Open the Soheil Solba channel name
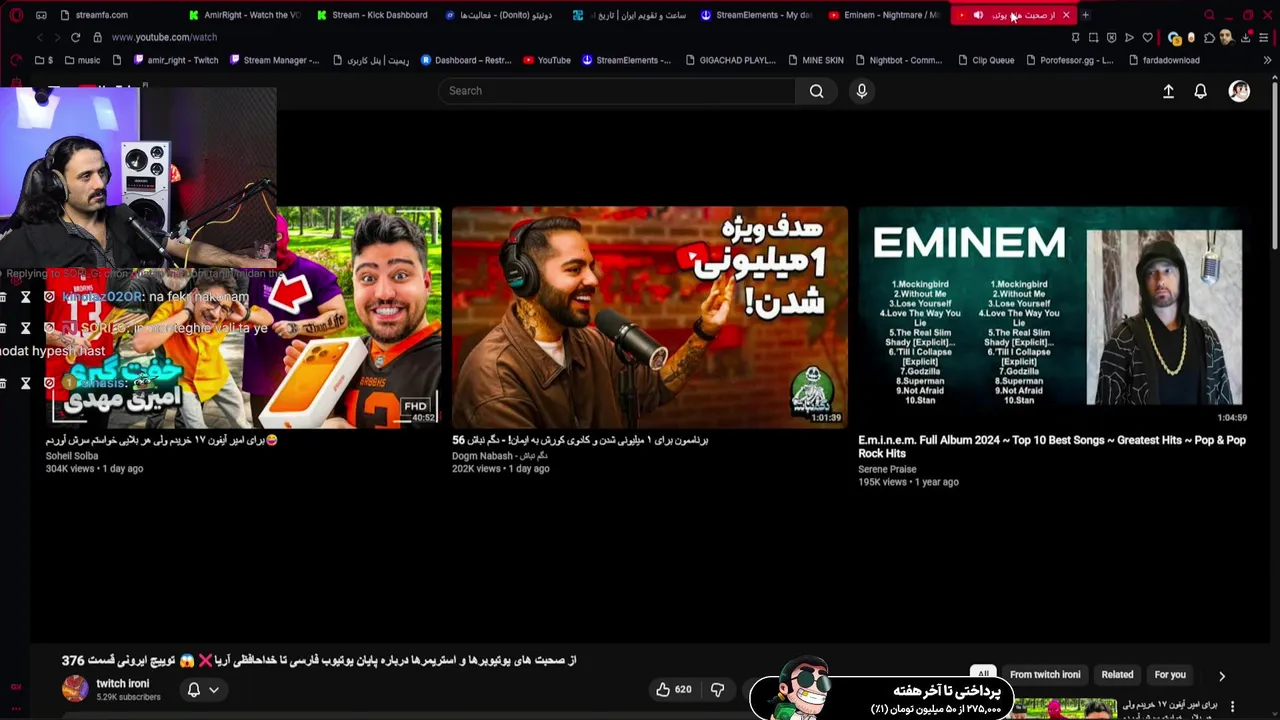 pos(72,456)
